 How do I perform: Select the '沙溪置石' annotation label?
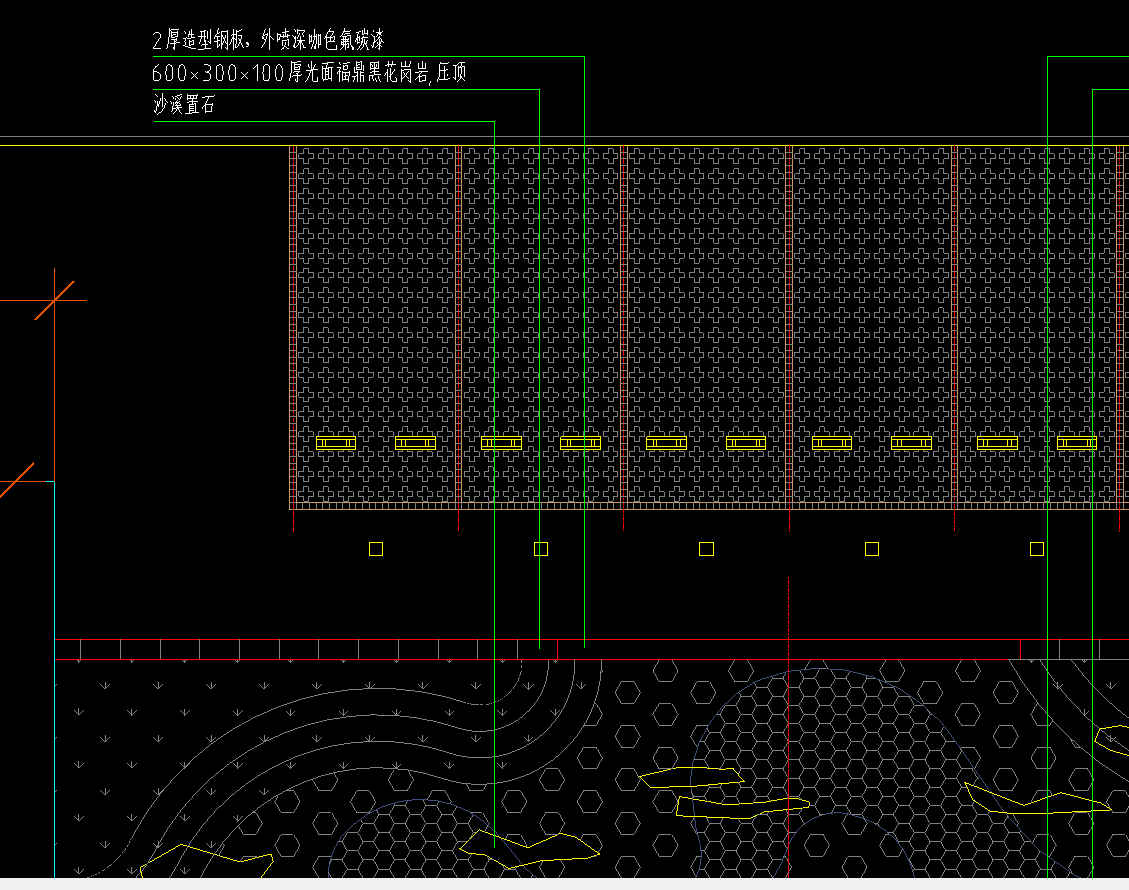184,104
